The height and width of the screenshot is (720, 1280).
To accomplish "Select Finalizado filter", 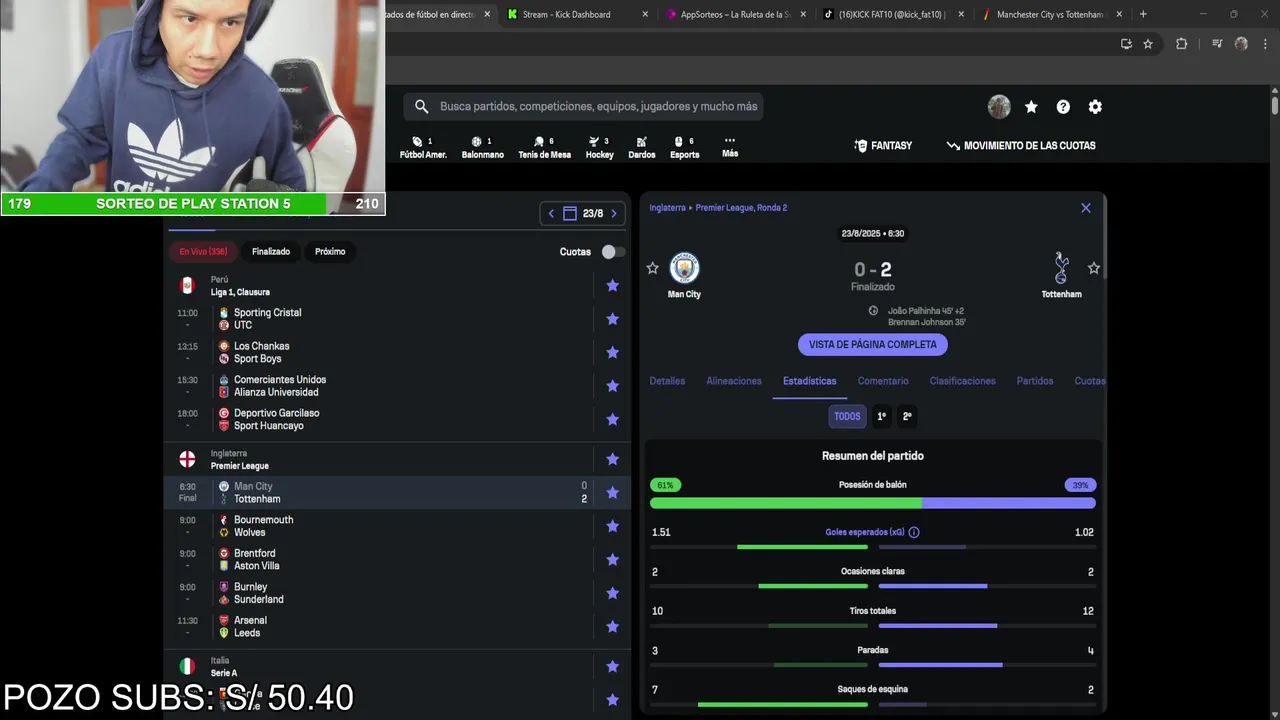I will point(271,252).
